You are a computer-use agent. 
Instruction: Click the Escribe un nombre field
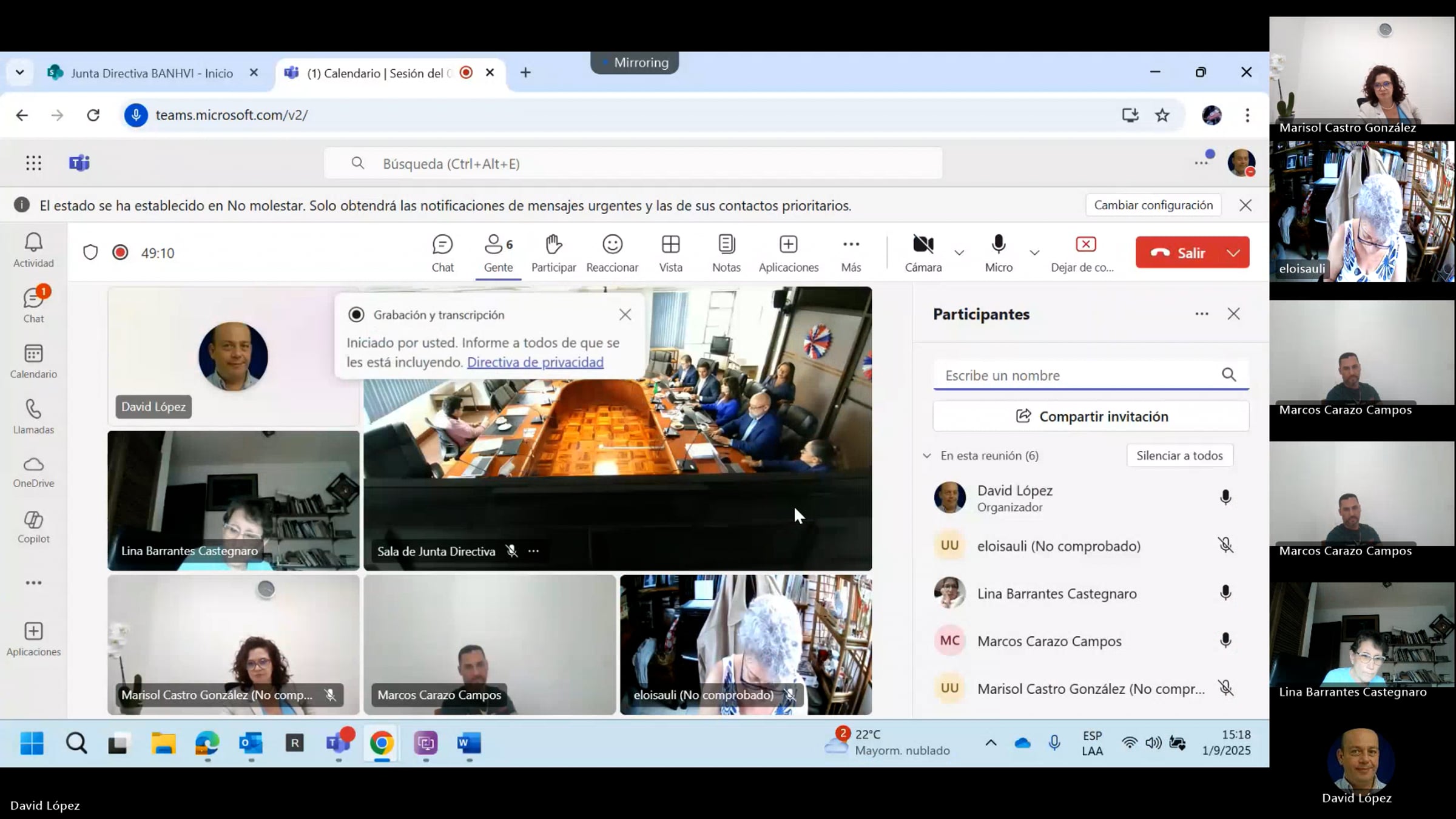[x=1091, y=376]
